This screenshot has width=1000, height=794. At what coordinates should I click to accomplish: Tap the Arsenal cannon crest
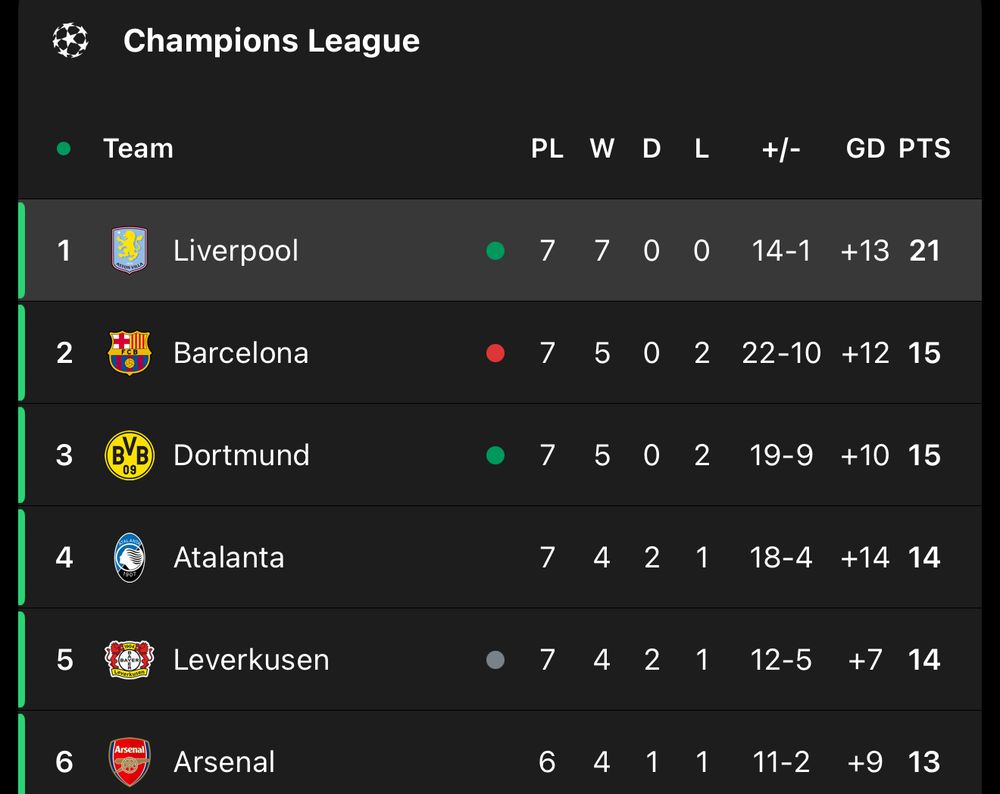(129, 761)
